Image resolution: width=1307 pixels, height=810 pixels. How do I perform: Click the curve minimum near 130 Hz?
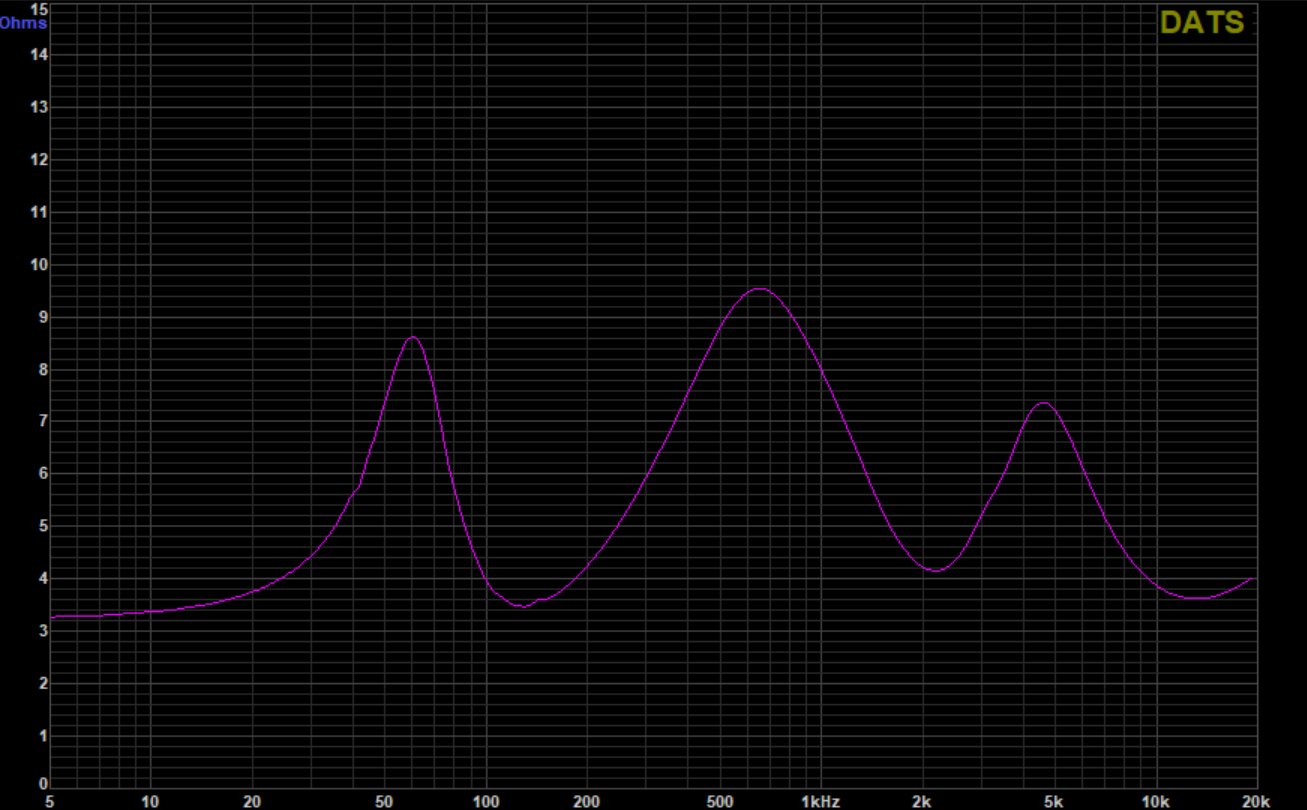[x=524, y=606]
